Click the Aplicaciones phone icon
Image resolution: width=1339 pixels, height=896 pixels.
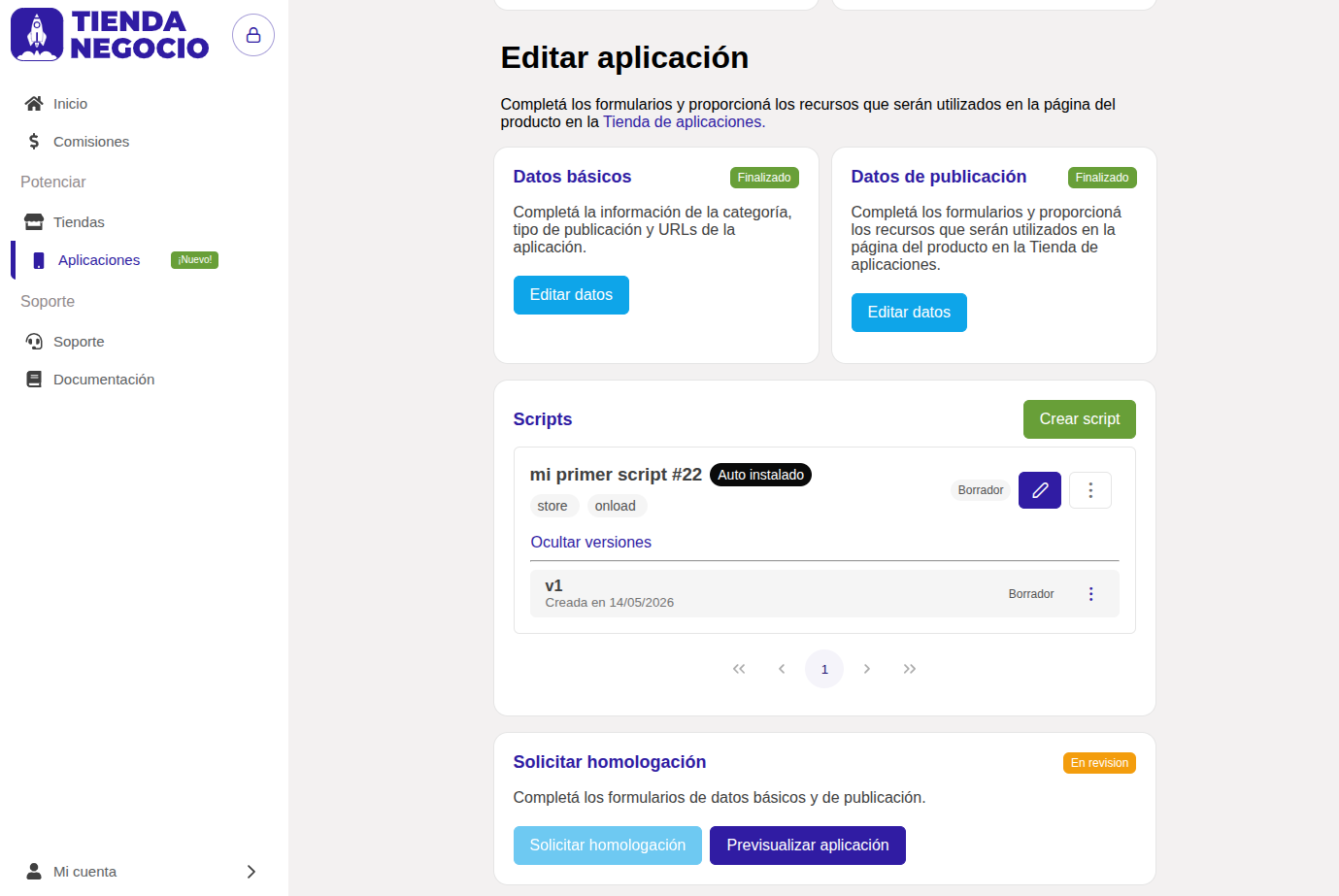39,260
